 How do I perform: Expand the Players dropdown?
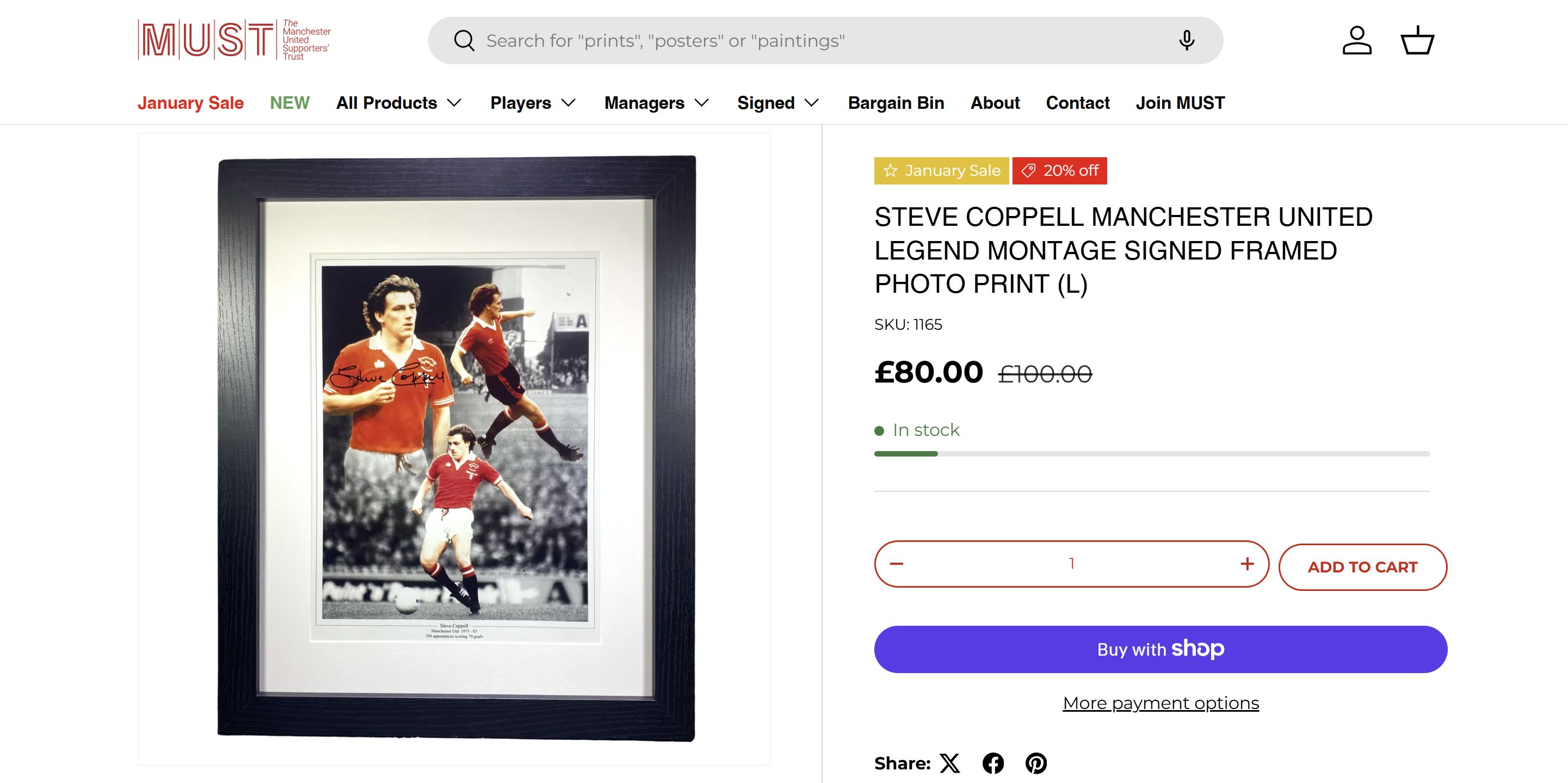pos(533,103)
